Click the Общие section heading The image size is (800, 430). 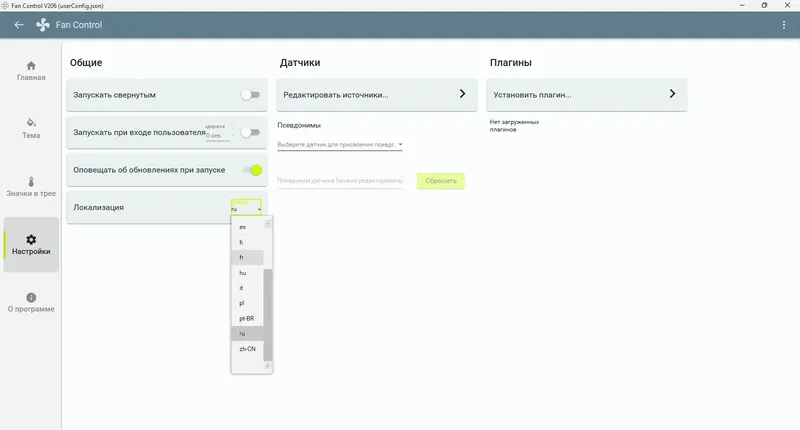coord(86,63)
